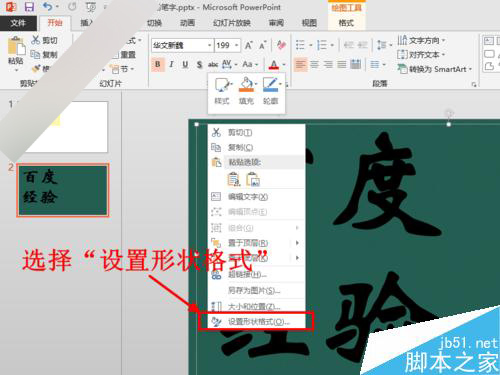The width and height of the screenshot is (500, 375).
Task: Select 大小和位置(Z) in context menu
Action: point(256,306)
